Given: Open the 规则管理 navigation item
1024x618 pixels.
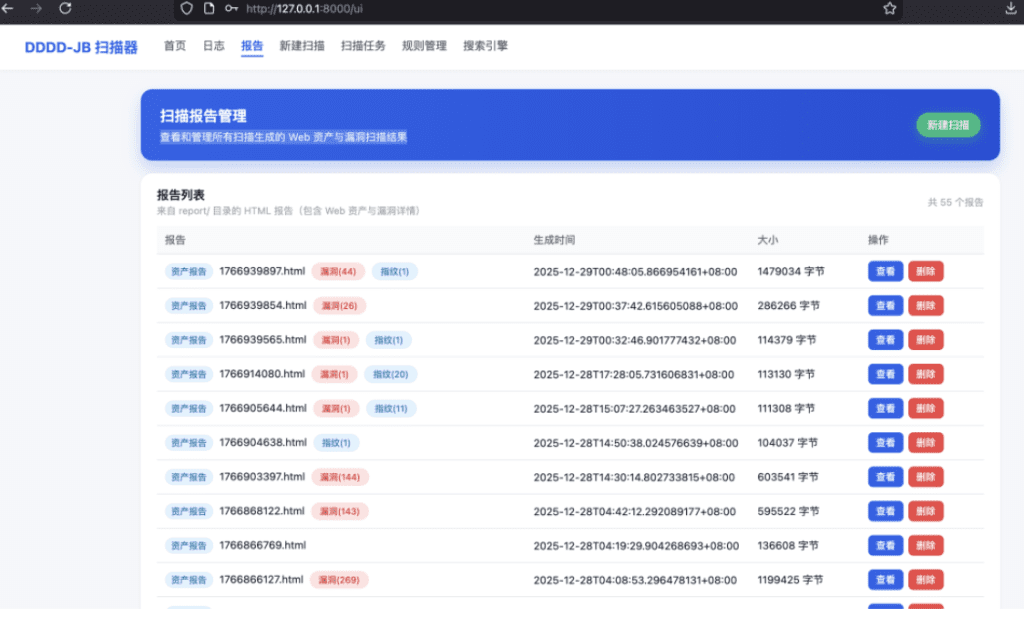Looking at the screenshot, I should [424, 45].
